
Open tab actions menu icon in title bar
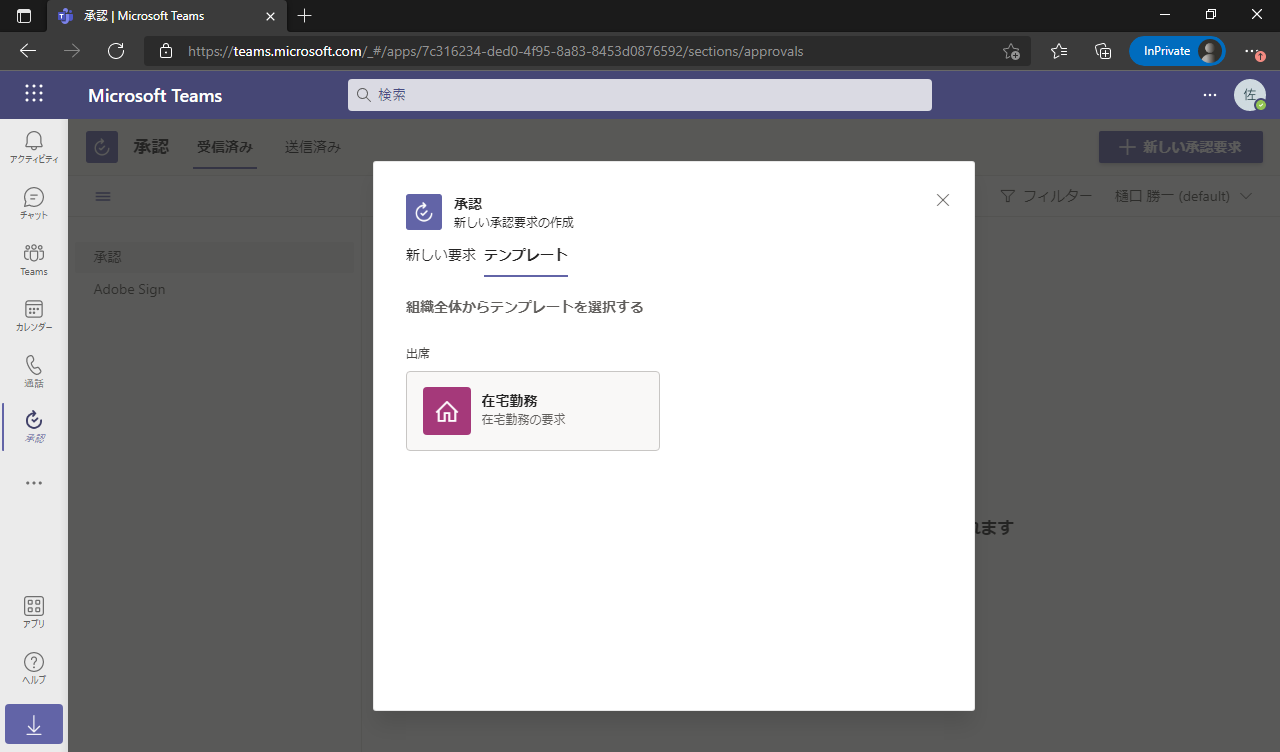24,16
